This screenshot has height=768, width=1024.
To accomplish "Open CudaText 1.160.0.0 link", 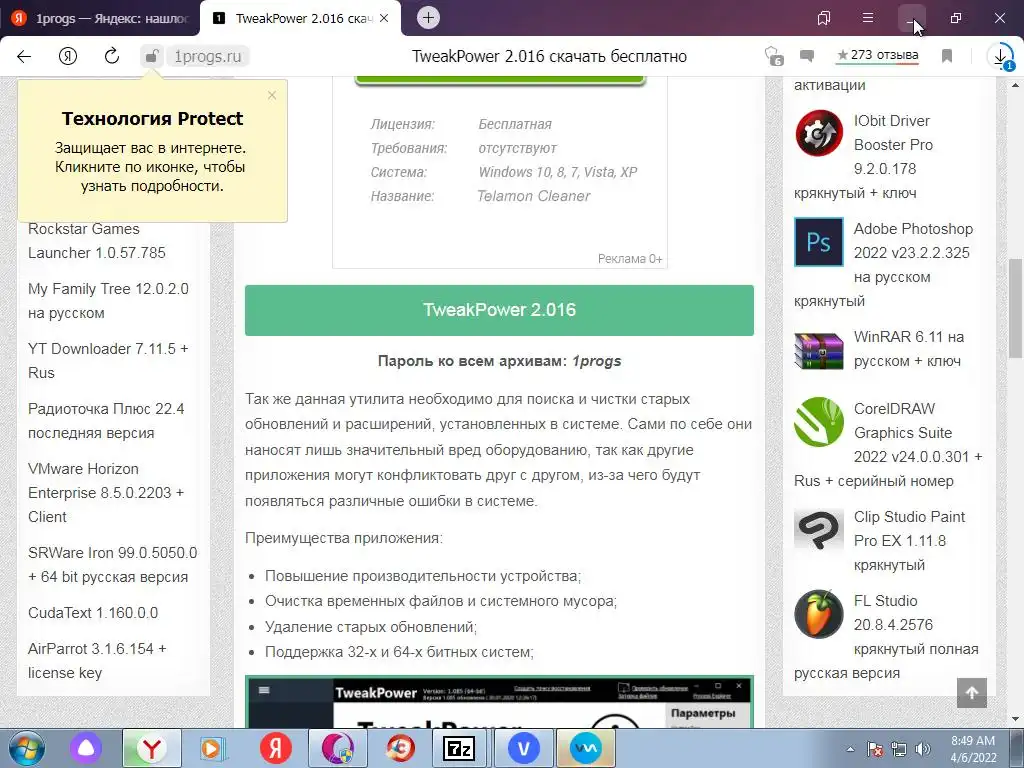I will click(x=93, y=613).
